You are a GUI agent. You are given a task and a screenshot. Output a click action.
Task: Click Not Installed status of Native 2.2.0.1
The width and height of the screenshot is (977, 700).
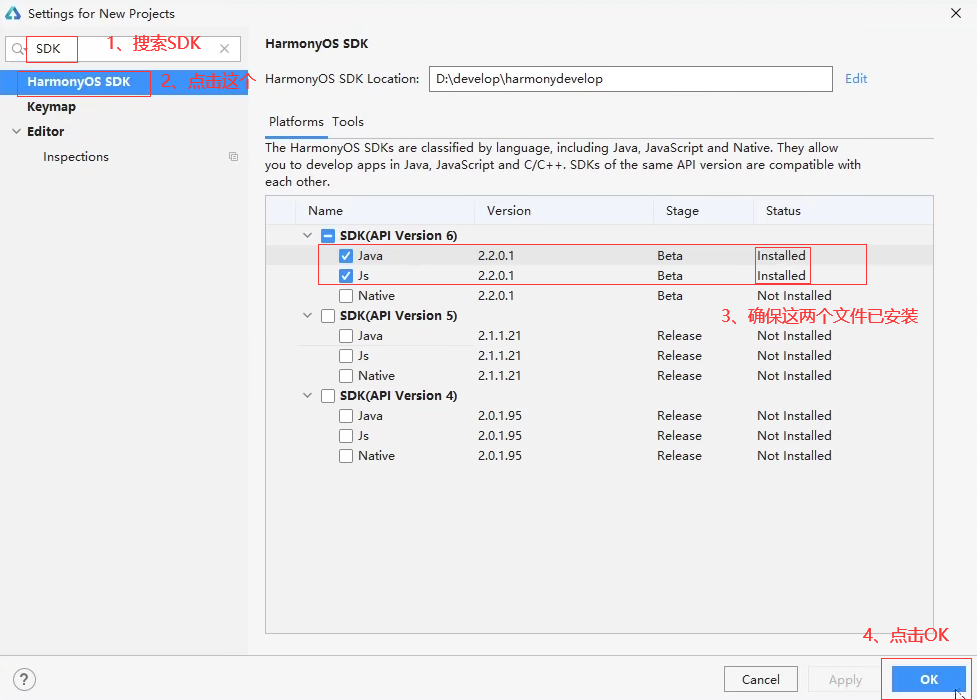pos(794,295)
